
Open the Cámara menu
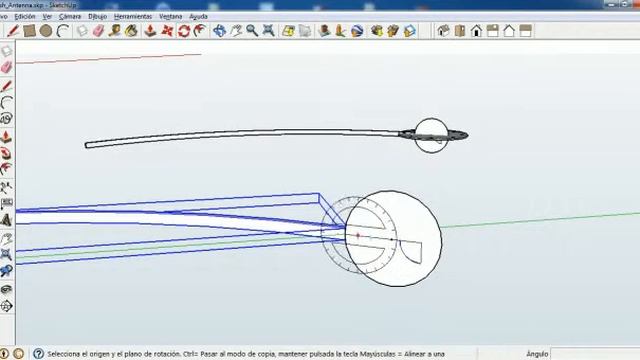[70, 16]
